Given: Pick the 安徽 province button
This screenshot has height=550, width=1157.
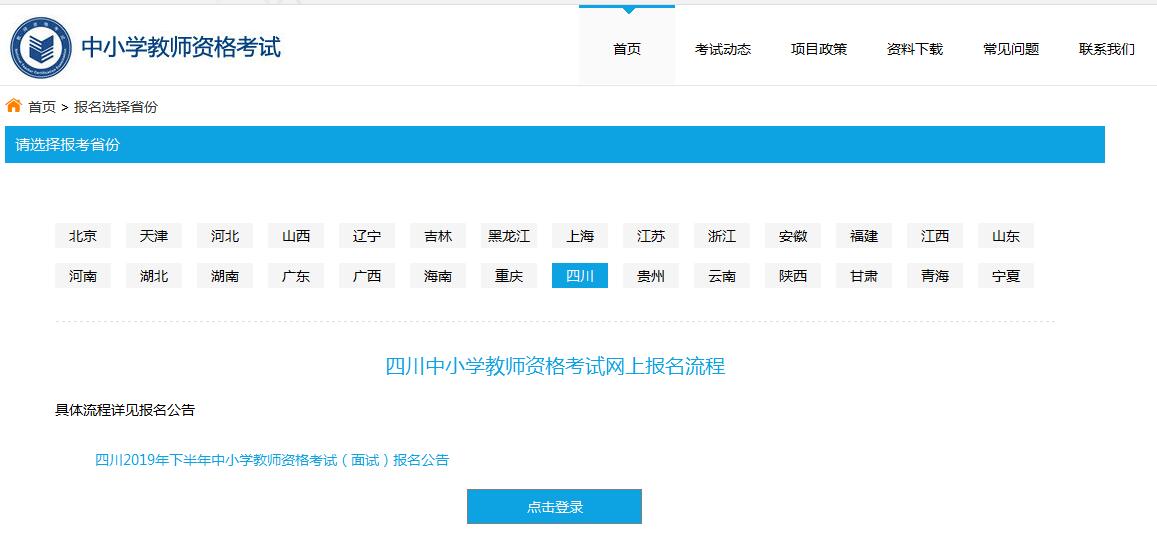Looking at the screenshot, I should tap(793, 236).
